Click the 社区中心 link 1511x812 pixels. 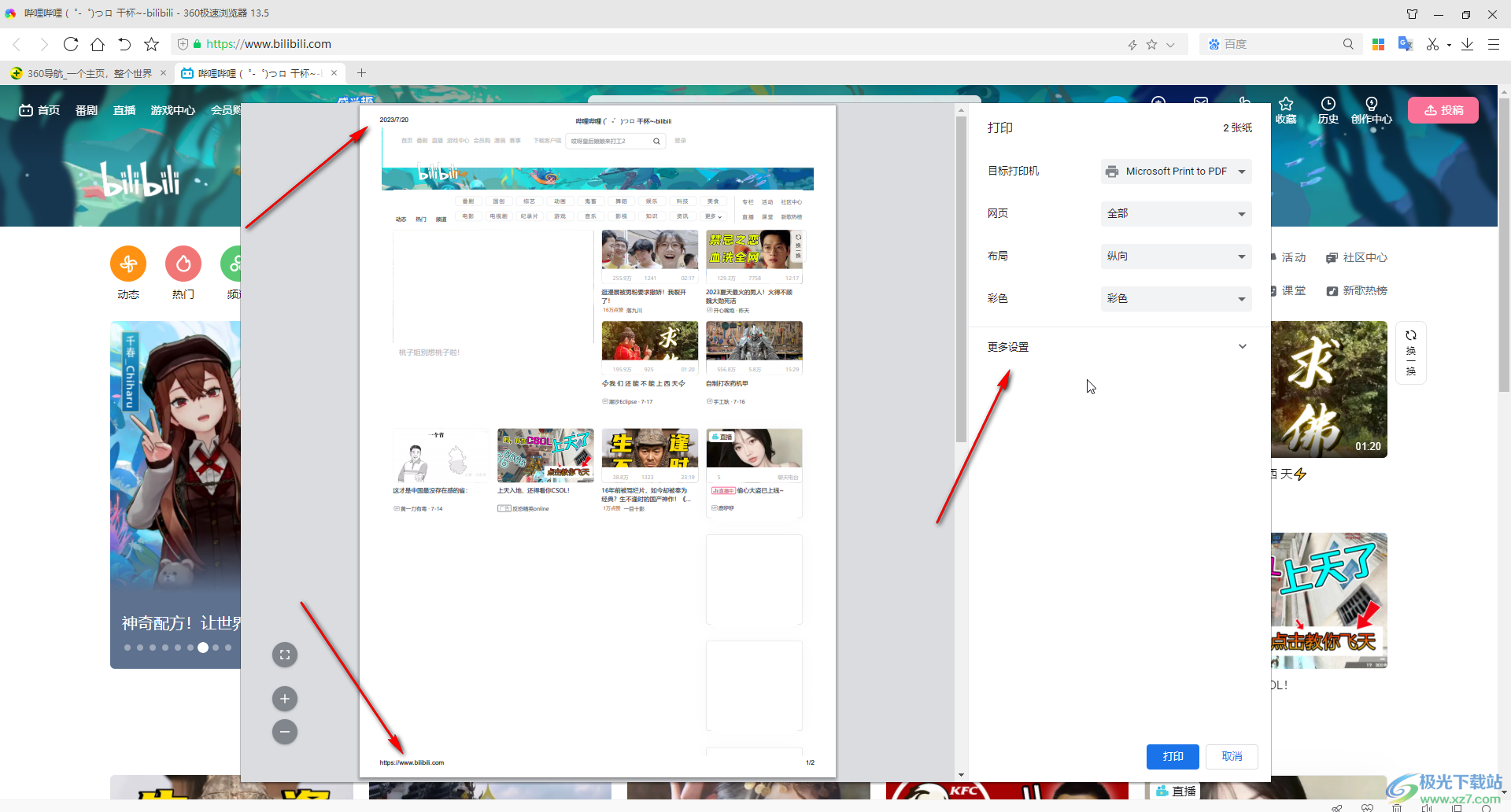1357,257
